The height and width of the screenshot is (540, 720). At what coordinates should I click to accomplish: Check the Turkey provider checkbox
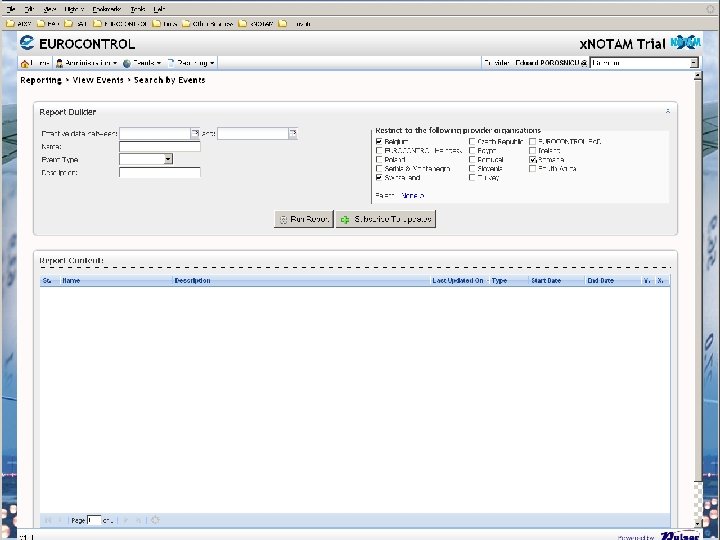[472, 177]
